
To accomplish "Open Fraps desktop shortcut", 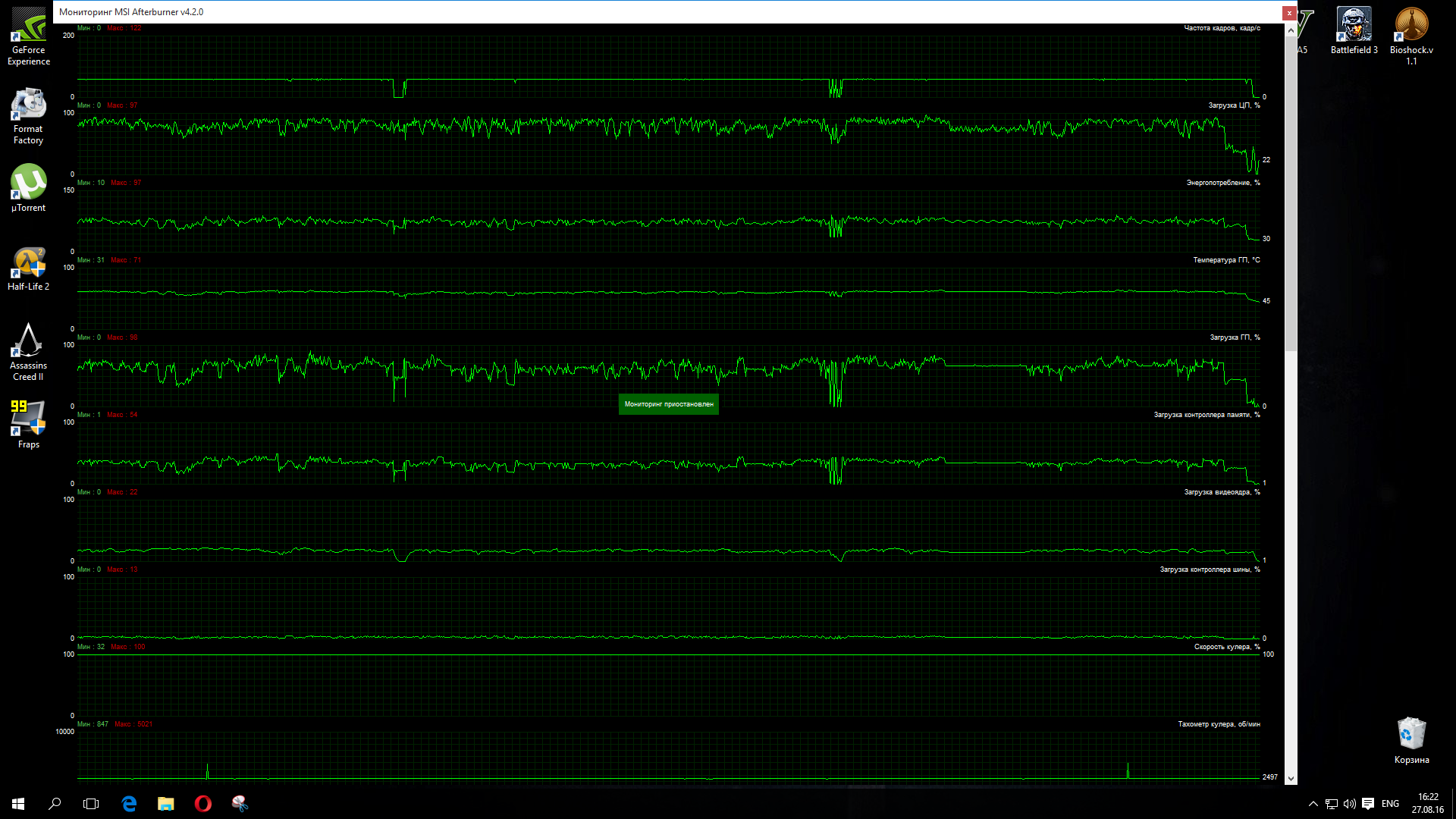I will coord(28,419).
